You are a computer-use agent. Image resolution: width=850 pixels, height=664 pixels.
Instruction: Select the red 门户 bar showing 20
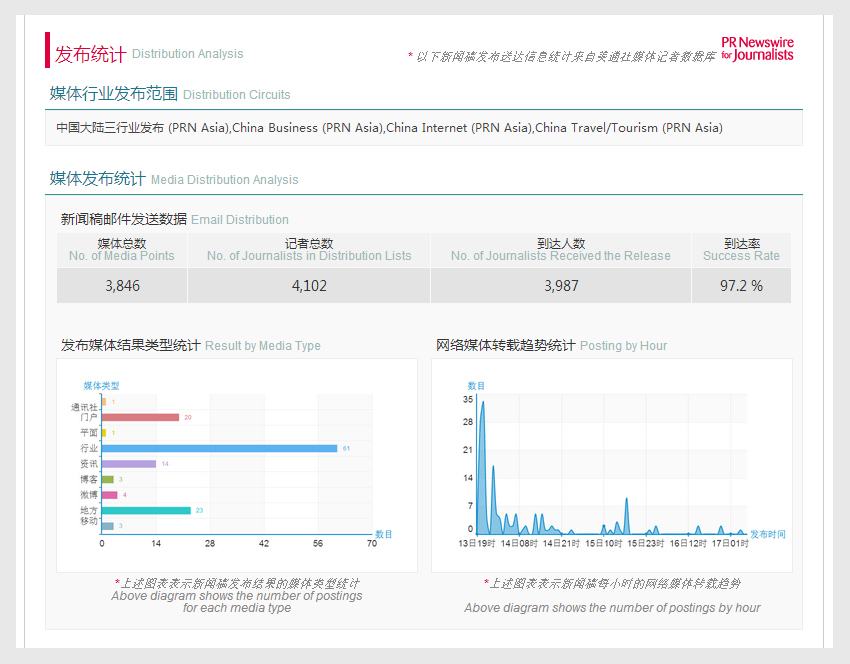(140, 417)
